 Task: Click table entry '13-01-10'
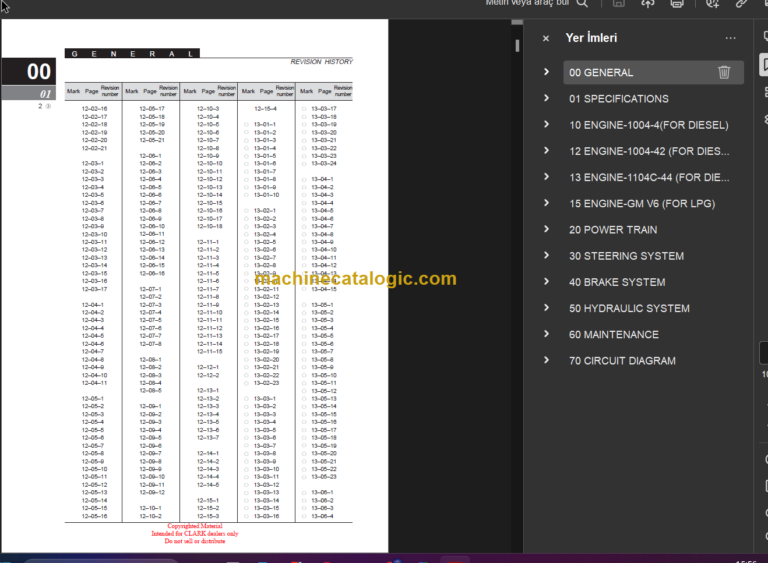[x=266, y=195]
